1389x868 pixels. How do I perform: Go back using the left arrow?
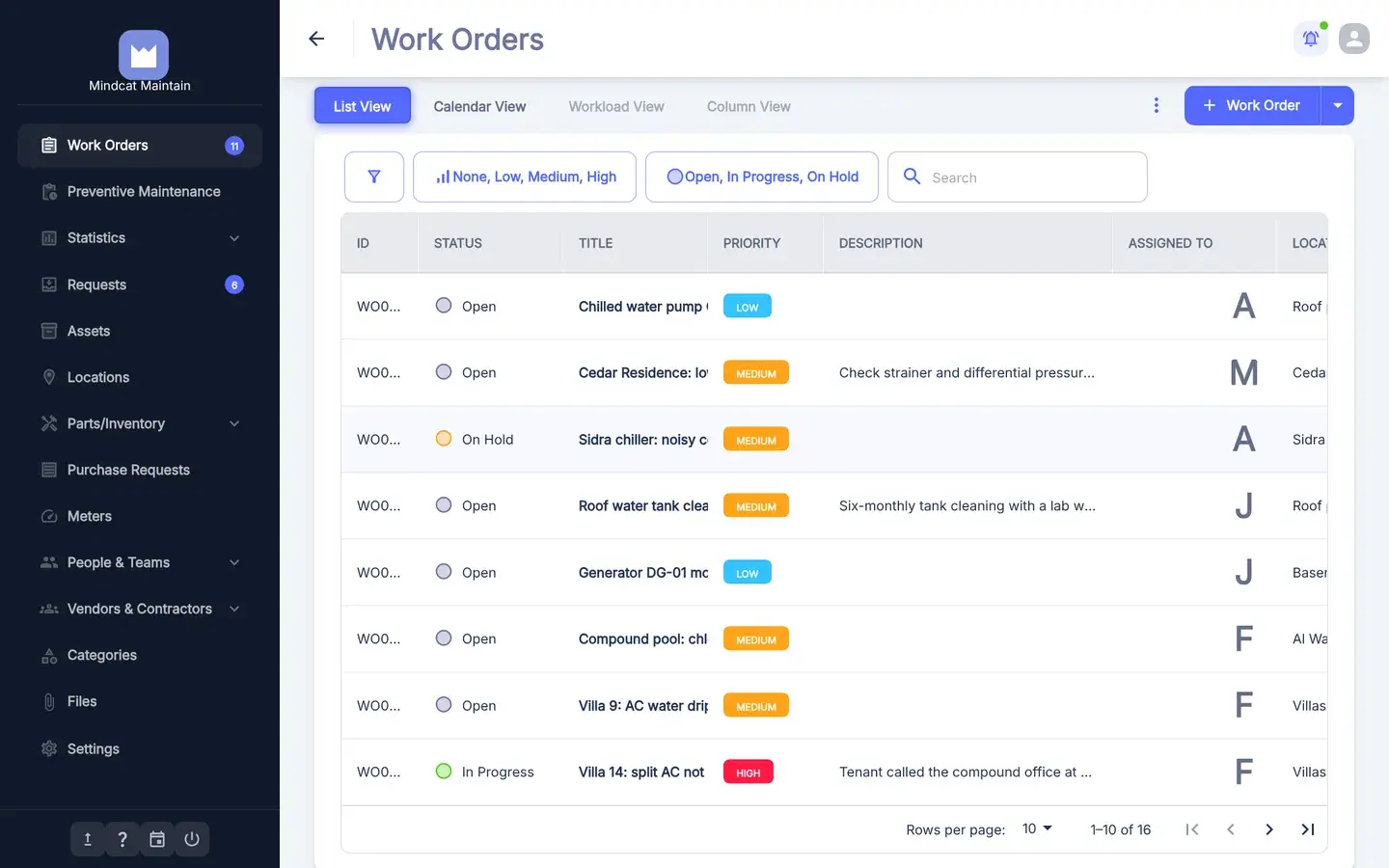316,39
